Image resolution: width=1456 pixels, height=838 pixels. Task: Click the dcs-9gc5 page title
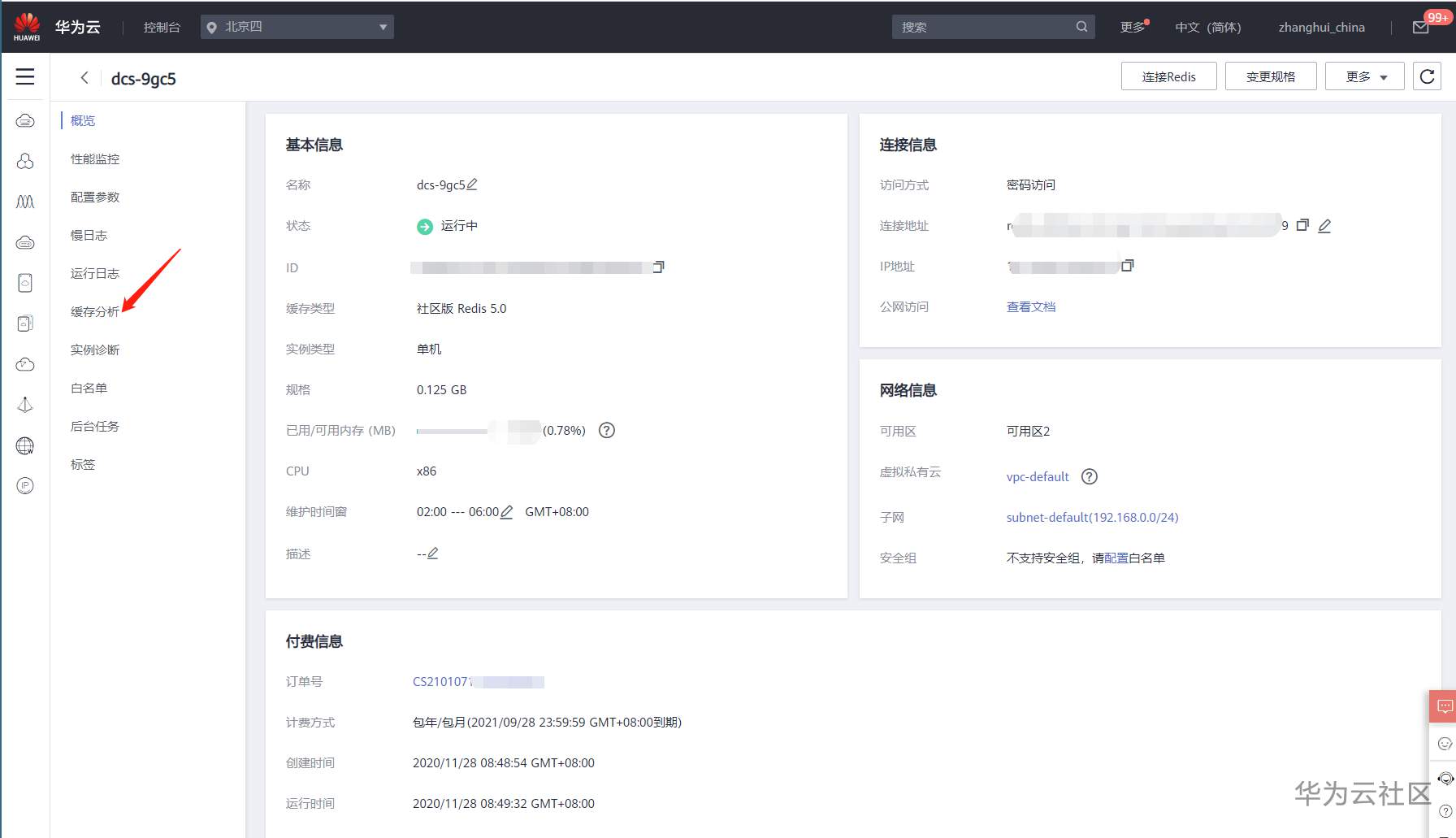click(144, 78)
